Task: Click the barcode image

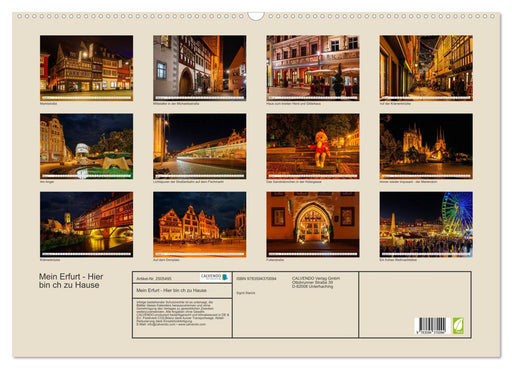Action: click(432, 326)
